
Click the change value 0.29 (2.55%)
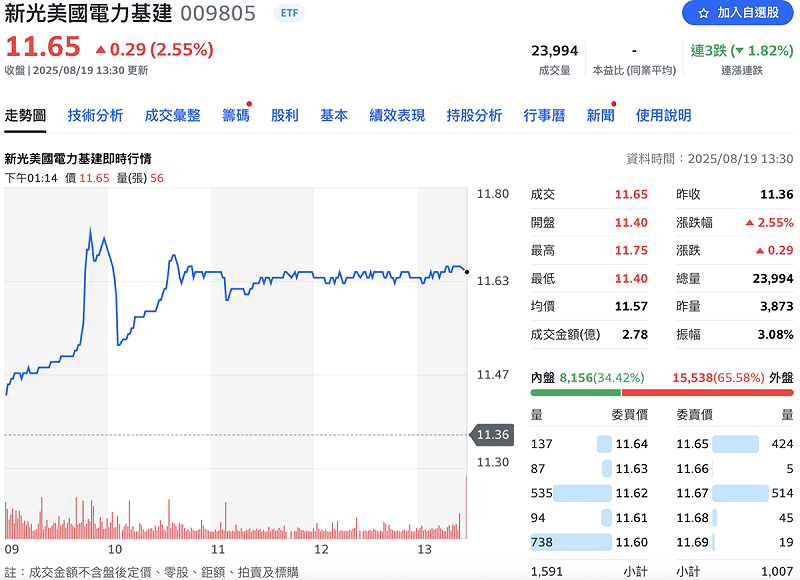click(x=155, y=49)
